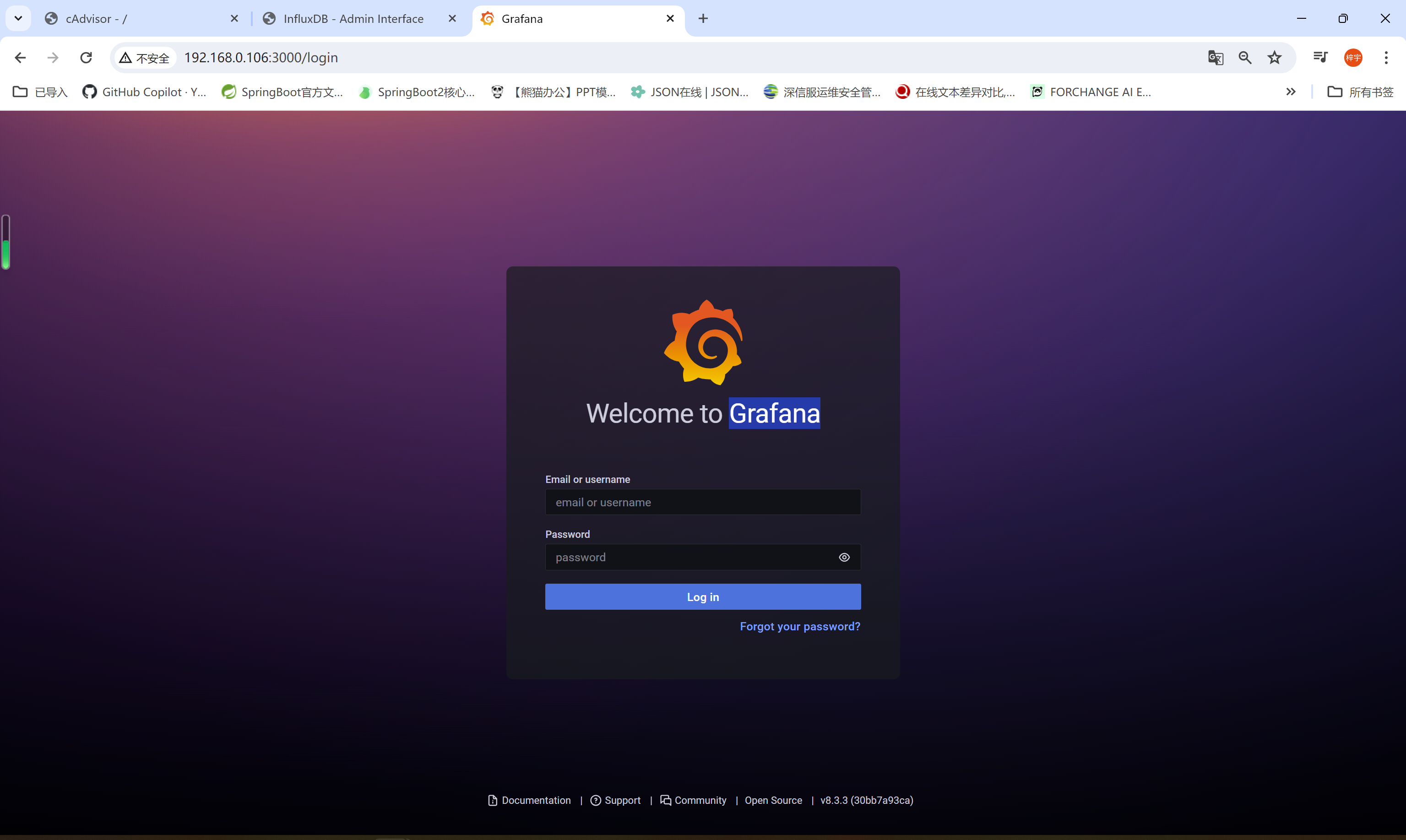Go forward with the forward arrow

point(53,58)
